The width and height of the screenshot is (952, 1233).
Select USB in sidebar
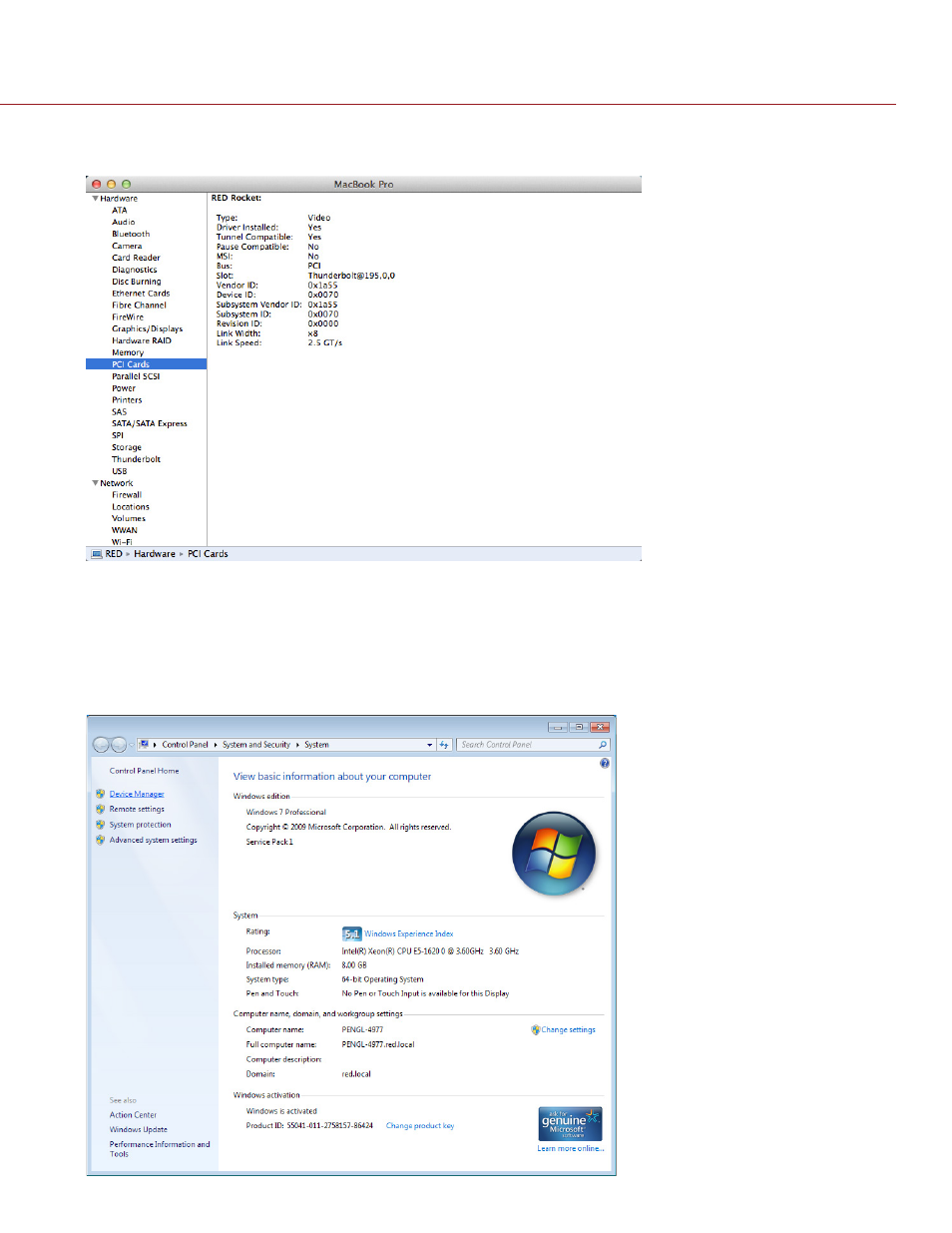coord(120,471)
